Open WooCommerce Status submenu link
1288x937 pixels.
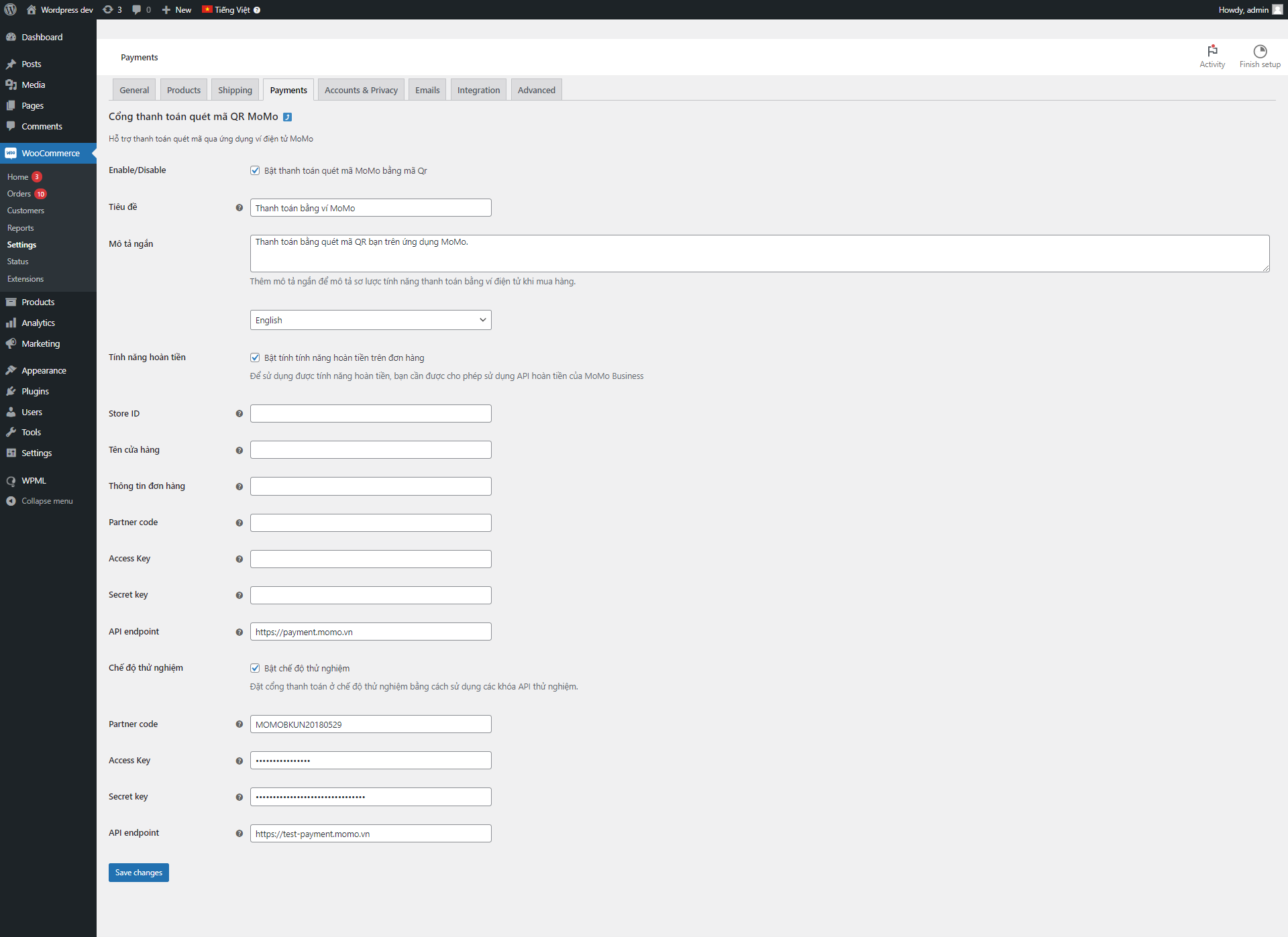pyautogui.click(x=17, y=262)
